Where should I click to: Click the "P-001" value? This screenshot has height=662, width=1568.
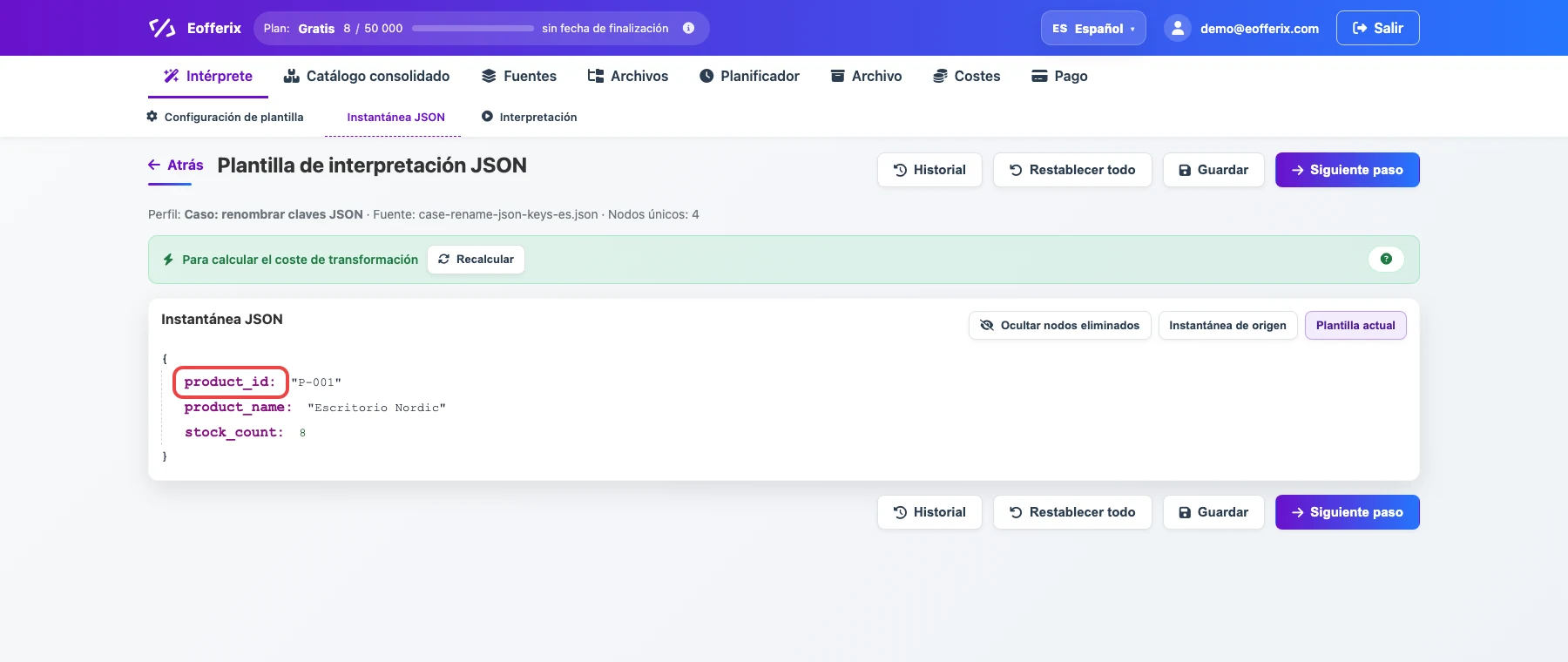(x=316, y=382)
